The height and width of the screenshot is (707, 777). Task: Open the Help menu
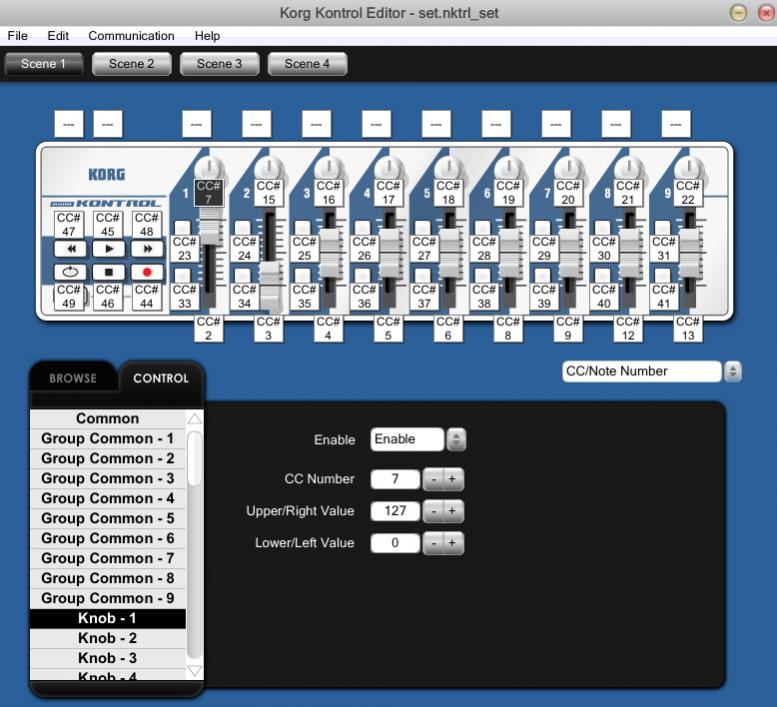coord(207,36)
